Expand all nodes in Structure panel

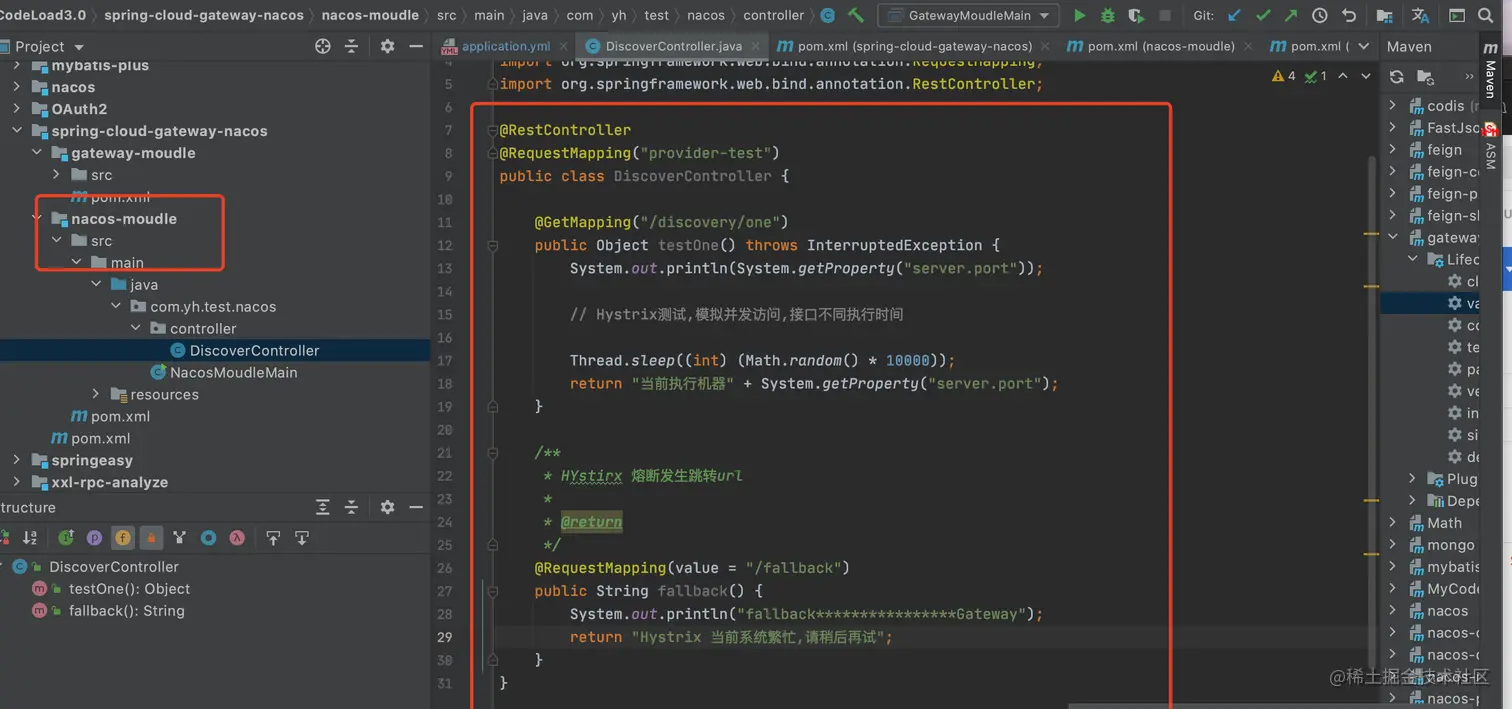(322, 507)
